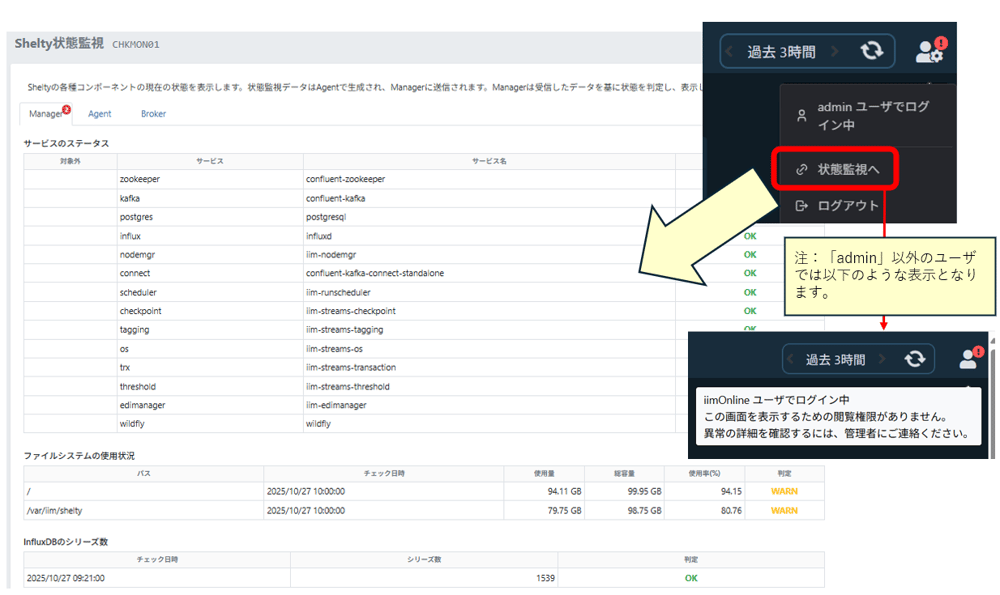The height and width of the screenshot is (595, 1000).
Task: Switch to the Broker tab
Action: pyautogui.click(x=153, y=114)
